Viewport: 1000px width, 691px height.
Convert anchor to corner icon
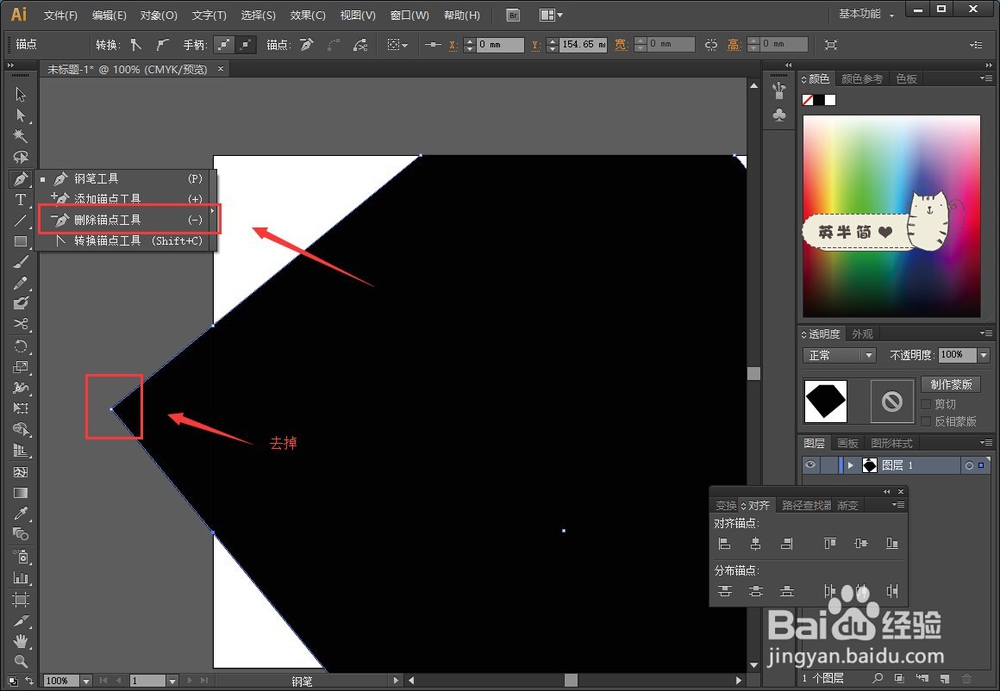point(135,45)
